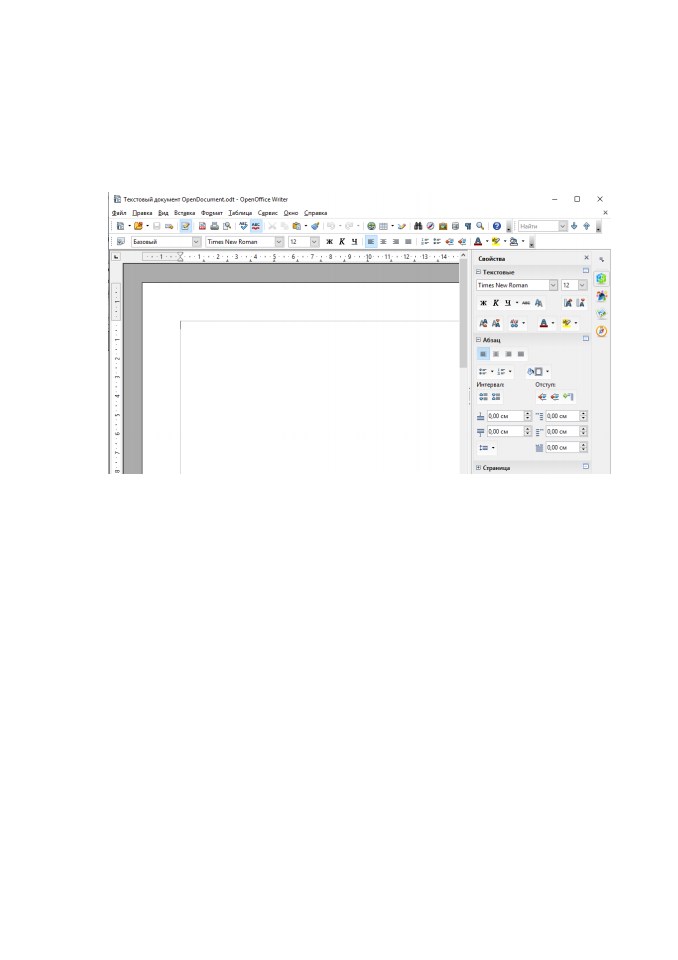This screenshot has width=678, height=960.
Task: Open Page Preview from the toolbar
Action: pyautogui.click(x=227, y=227)
